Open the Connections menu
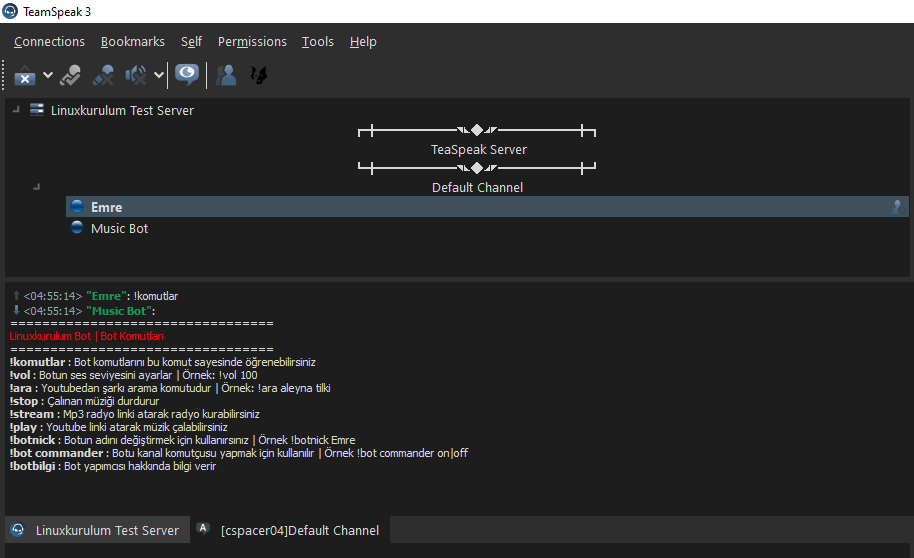Image resolution: width=914 pixels, height=558 pixels. [x=50, y=42]
